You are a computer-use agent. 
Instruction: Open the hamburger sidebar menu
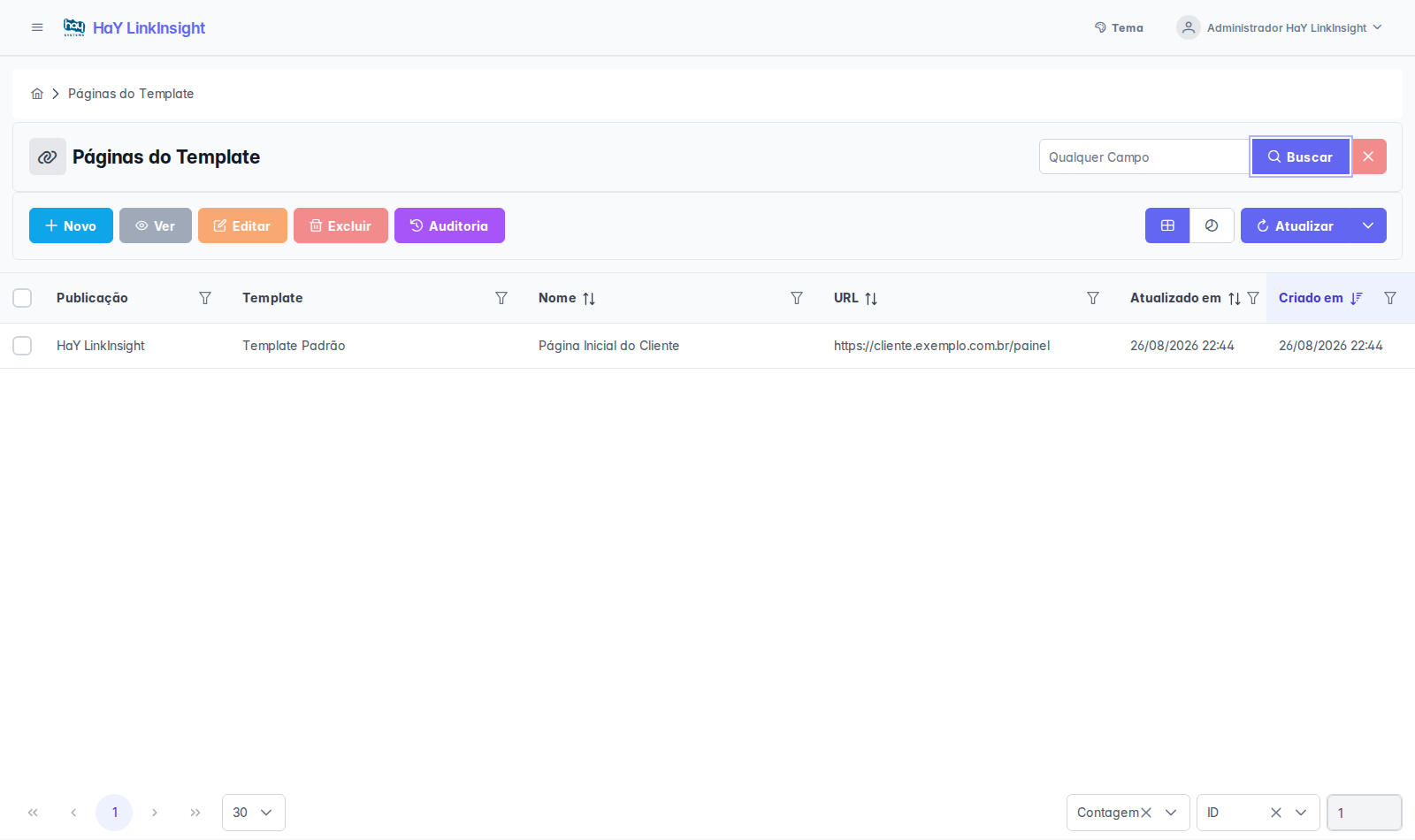[37, 27]
